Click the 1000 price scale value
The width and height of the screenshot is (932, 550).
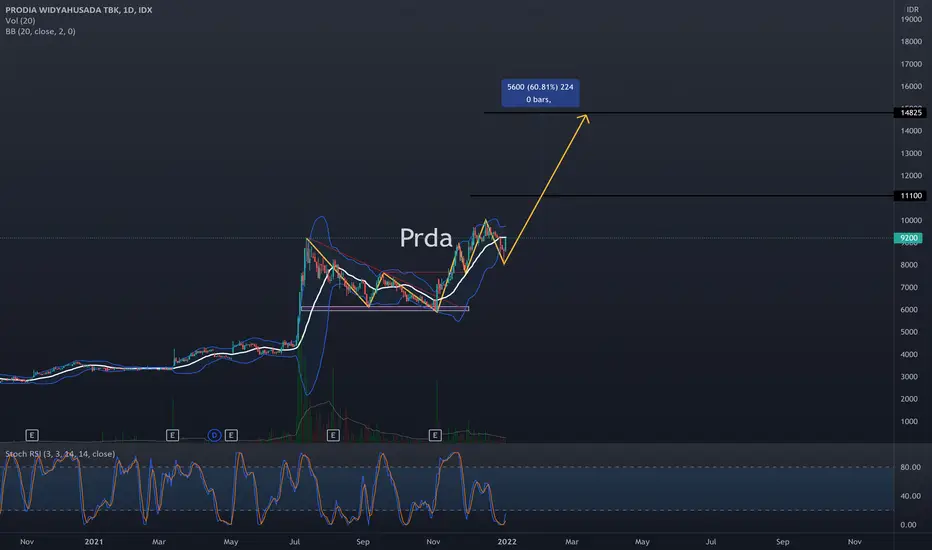click(x=910, y=422)
